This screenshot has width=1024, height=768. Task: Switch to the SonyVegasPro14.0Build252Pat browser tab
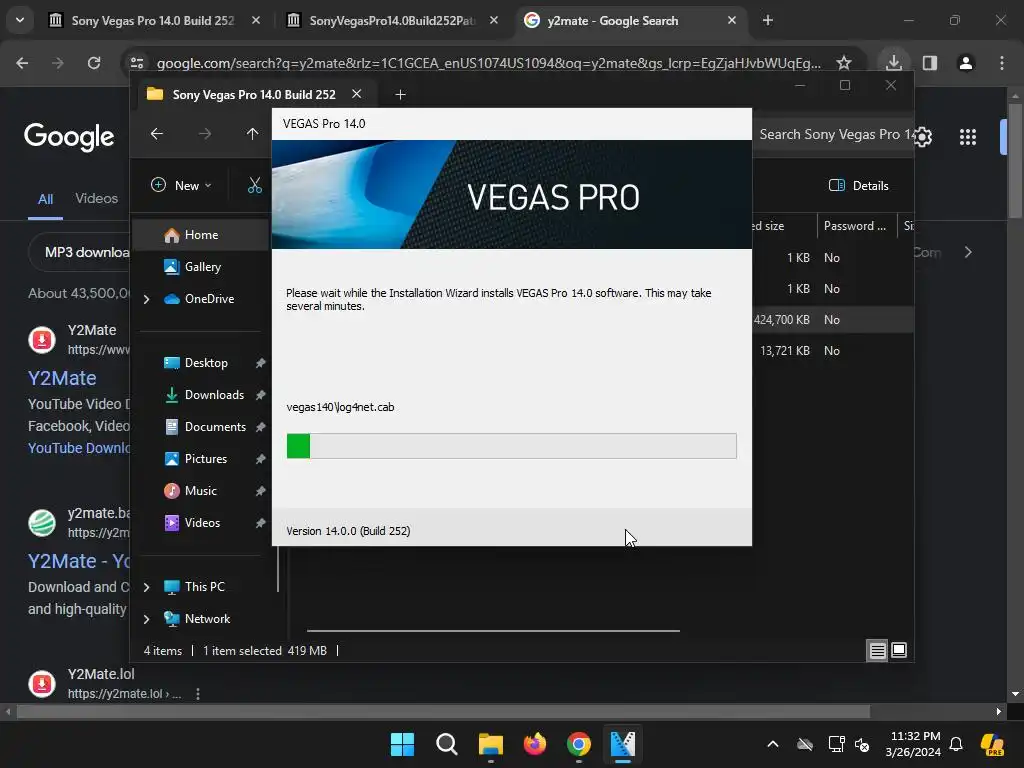392,21
